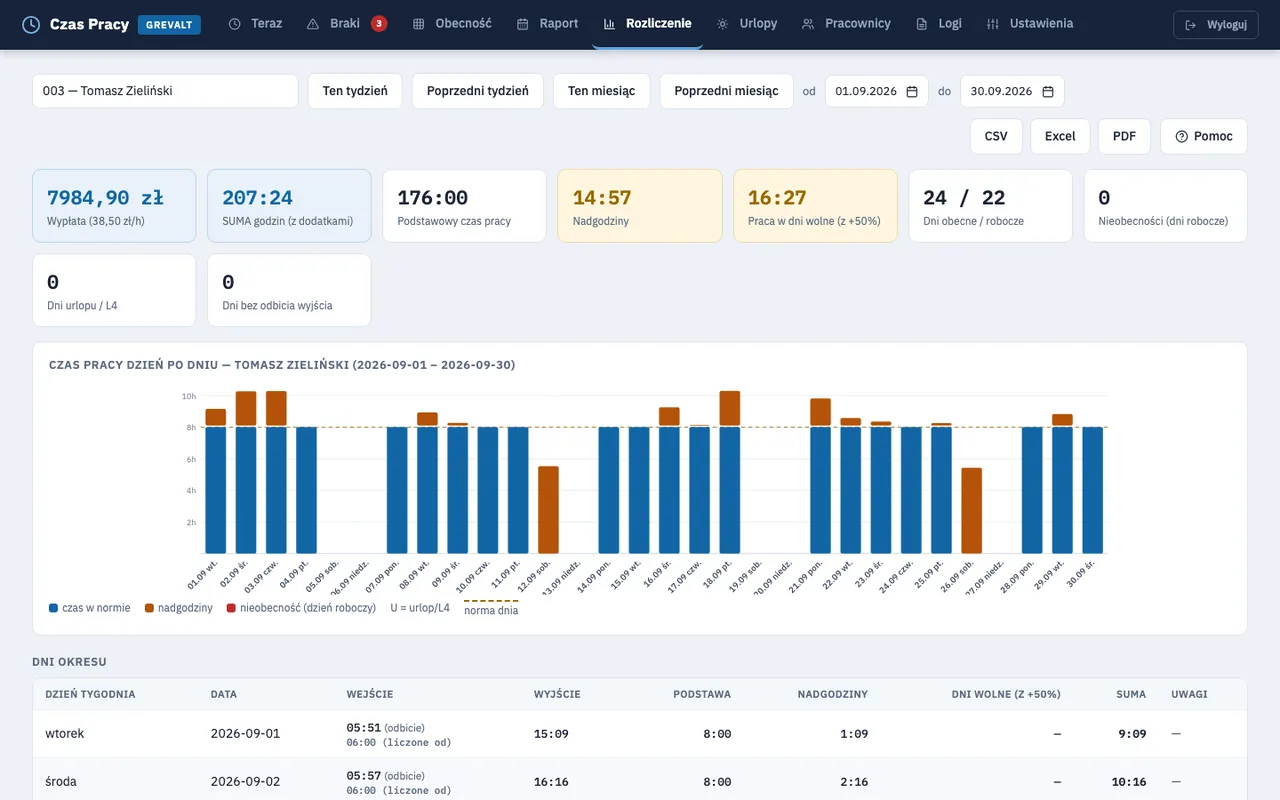
Task: Click the Dni obecne / robocze card 24 / 22
Action: pyautogui.click(x=990, y=206)
